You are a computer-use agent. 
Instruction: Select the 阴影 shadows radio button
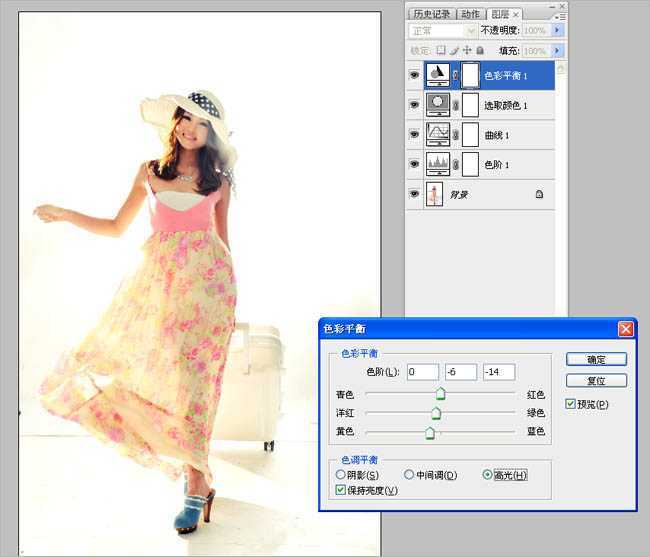(341, 475)
